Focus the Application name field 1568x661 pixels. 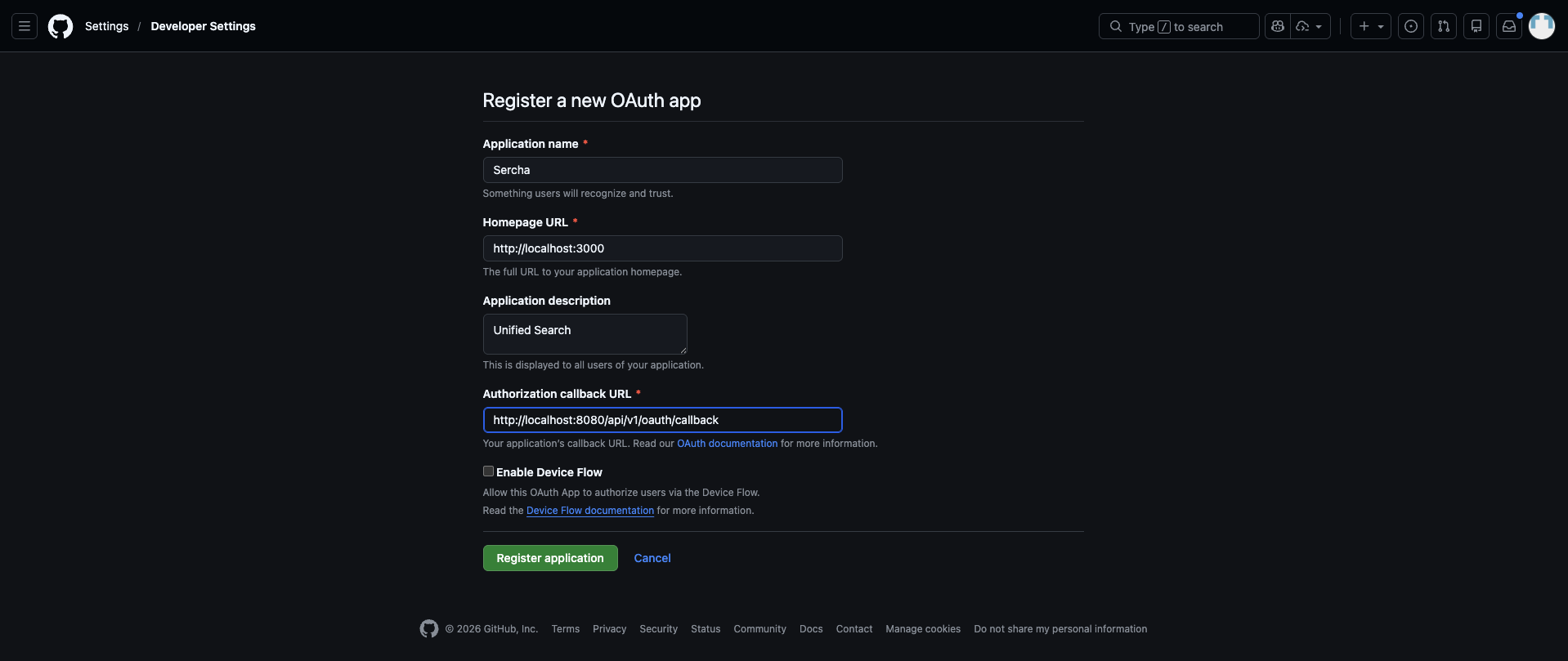coord(662,170)
